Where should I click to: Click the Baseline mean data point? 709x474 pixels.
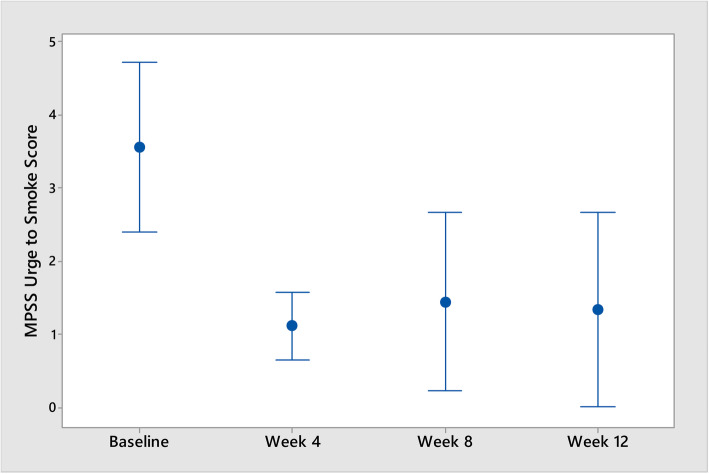click(140, 147)
